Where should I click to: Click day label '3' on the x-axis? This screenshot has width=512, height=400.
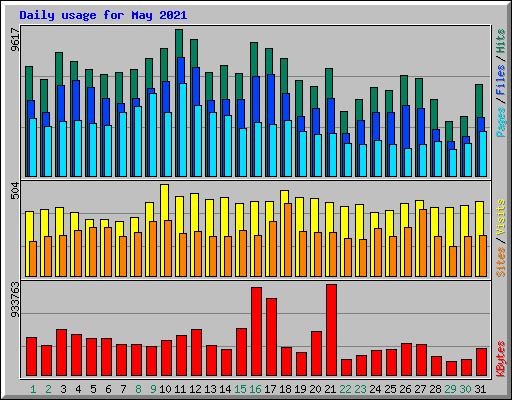point(63,389)
